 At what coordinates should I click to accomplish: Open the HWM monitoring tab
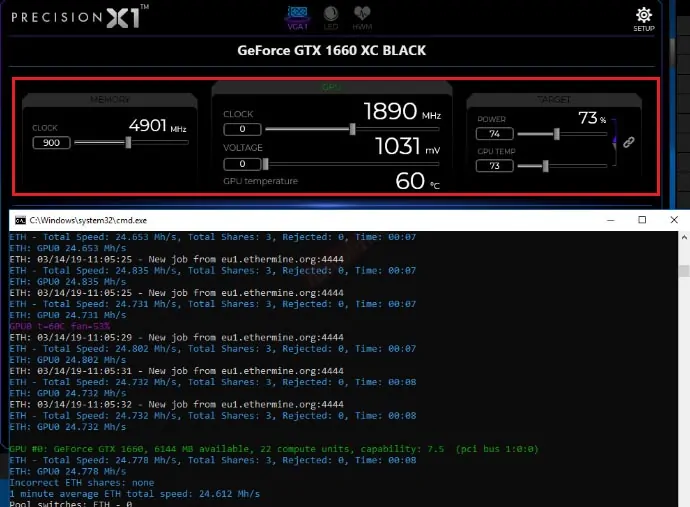(362, 18)
